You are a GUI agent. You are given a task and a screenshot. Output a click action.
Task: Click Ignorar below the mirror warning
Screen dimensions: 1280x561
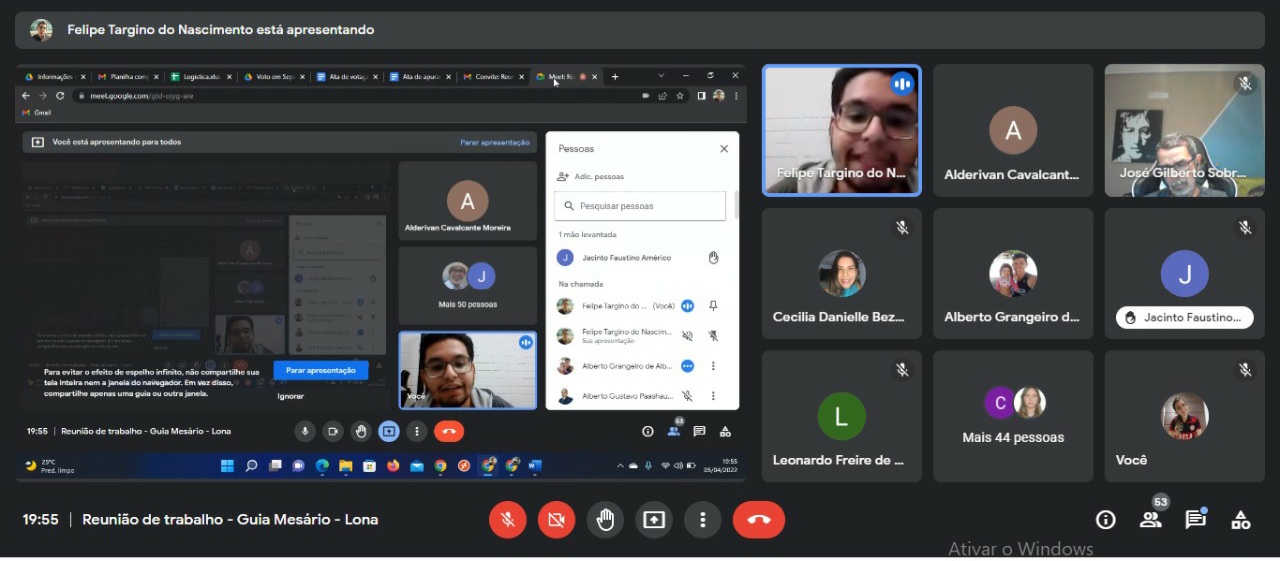[291, 396]
